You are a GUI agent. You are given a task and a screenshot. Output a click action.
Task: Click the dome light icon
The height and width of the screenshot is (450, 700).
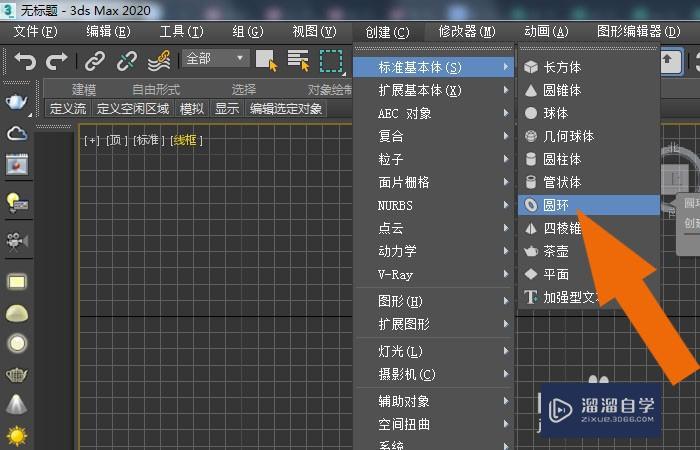pos(17,314)
